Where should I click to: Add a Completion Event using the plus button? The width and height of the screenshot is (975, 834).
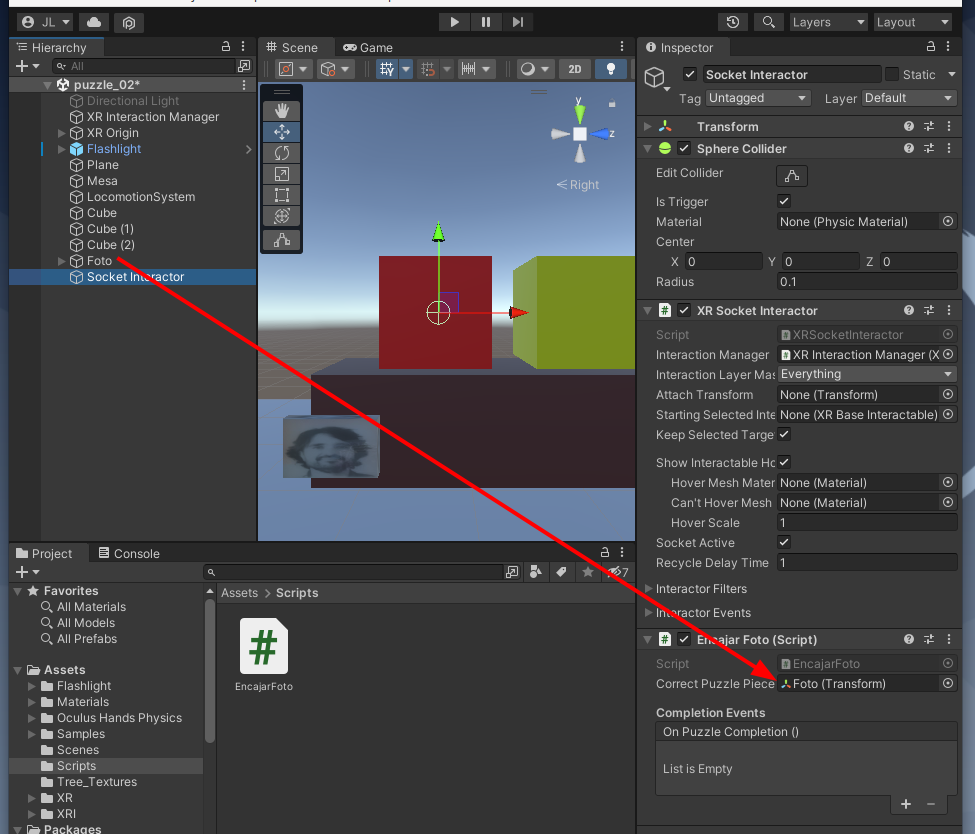coord(906,804)
